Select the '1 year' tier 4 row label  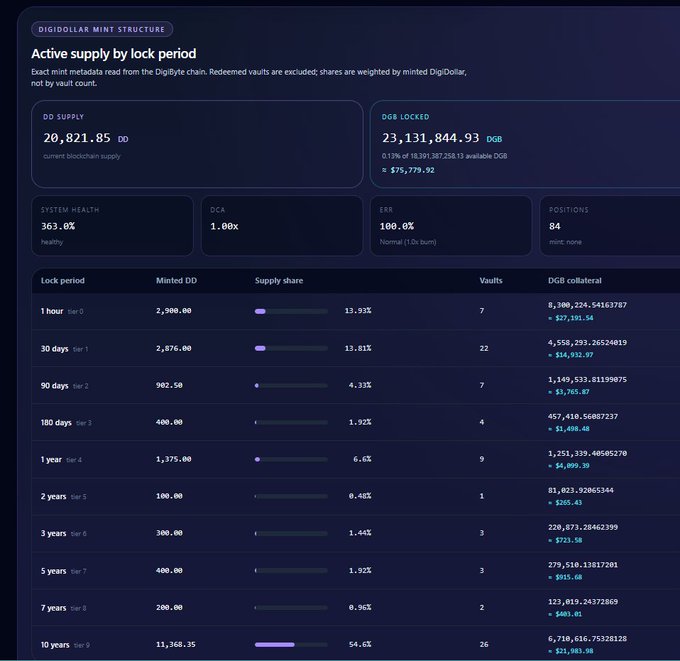51,459
